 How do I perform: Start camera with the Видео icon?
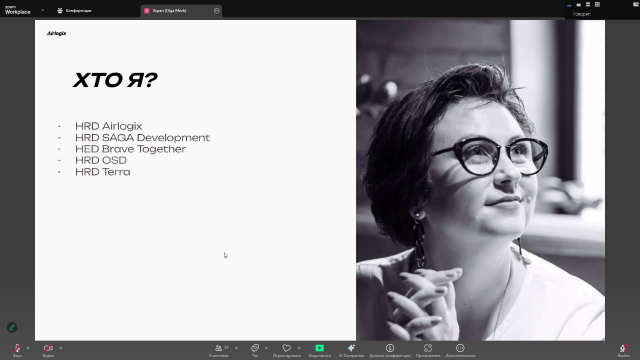[48, 348]
